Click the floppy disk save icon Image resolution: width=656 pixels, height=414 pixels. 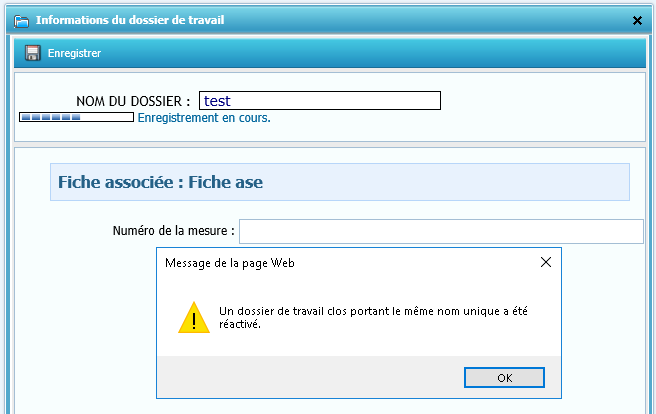pos(32,53)
